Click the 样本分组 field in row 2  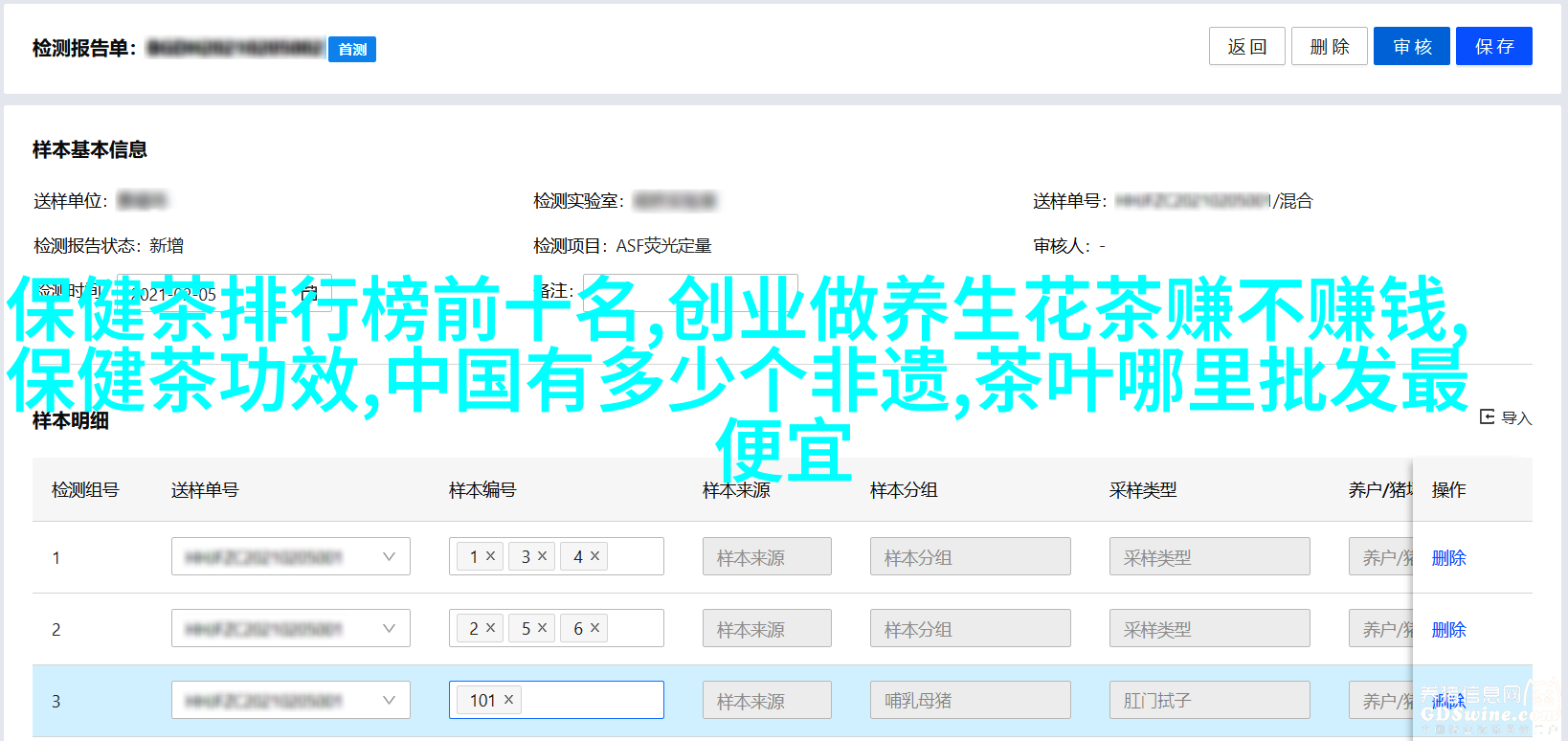tap(969, 629)
